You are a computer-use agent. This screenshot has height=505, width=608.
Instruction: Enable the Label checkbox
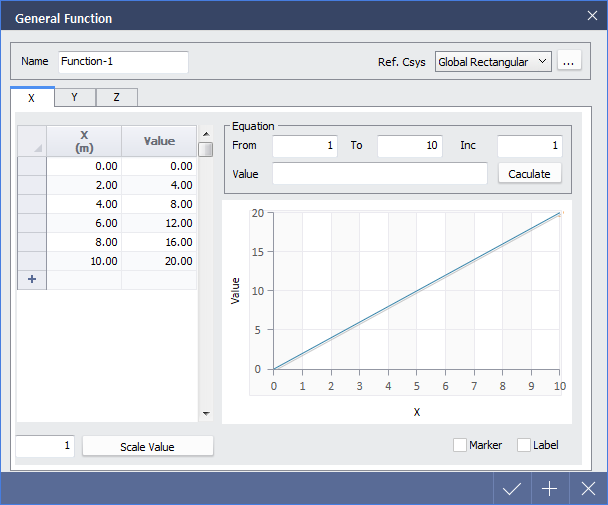coord(524,445)
